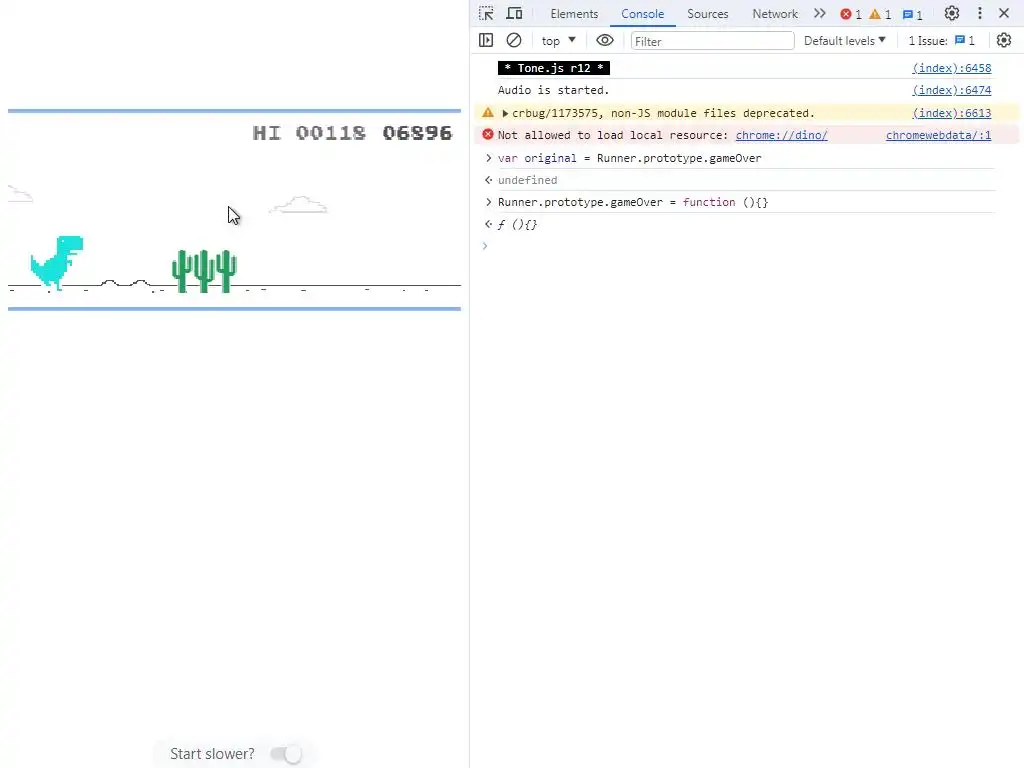Click the blue issues count badge
This screenshot has height=768, width=1024.
912,14
